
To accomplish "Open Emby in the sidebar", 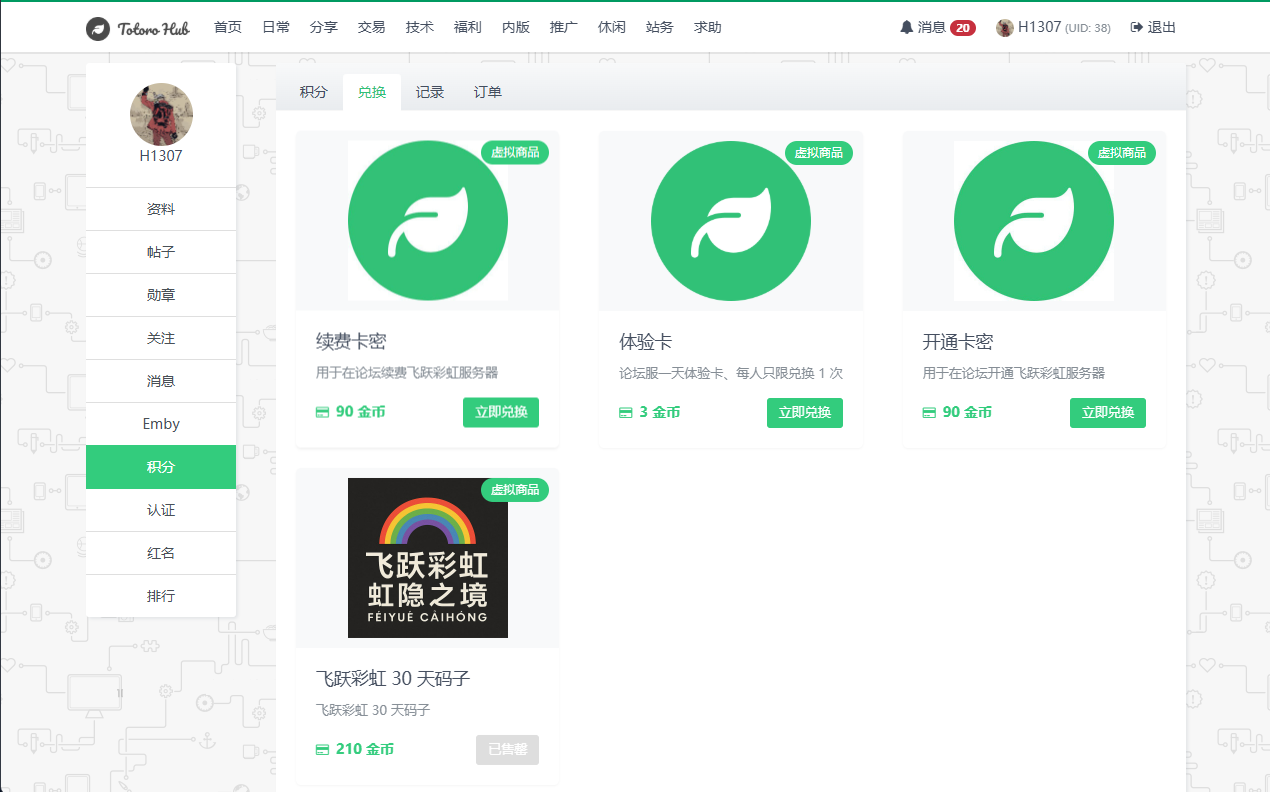I will pyautogui.click(x=161, y=424).
